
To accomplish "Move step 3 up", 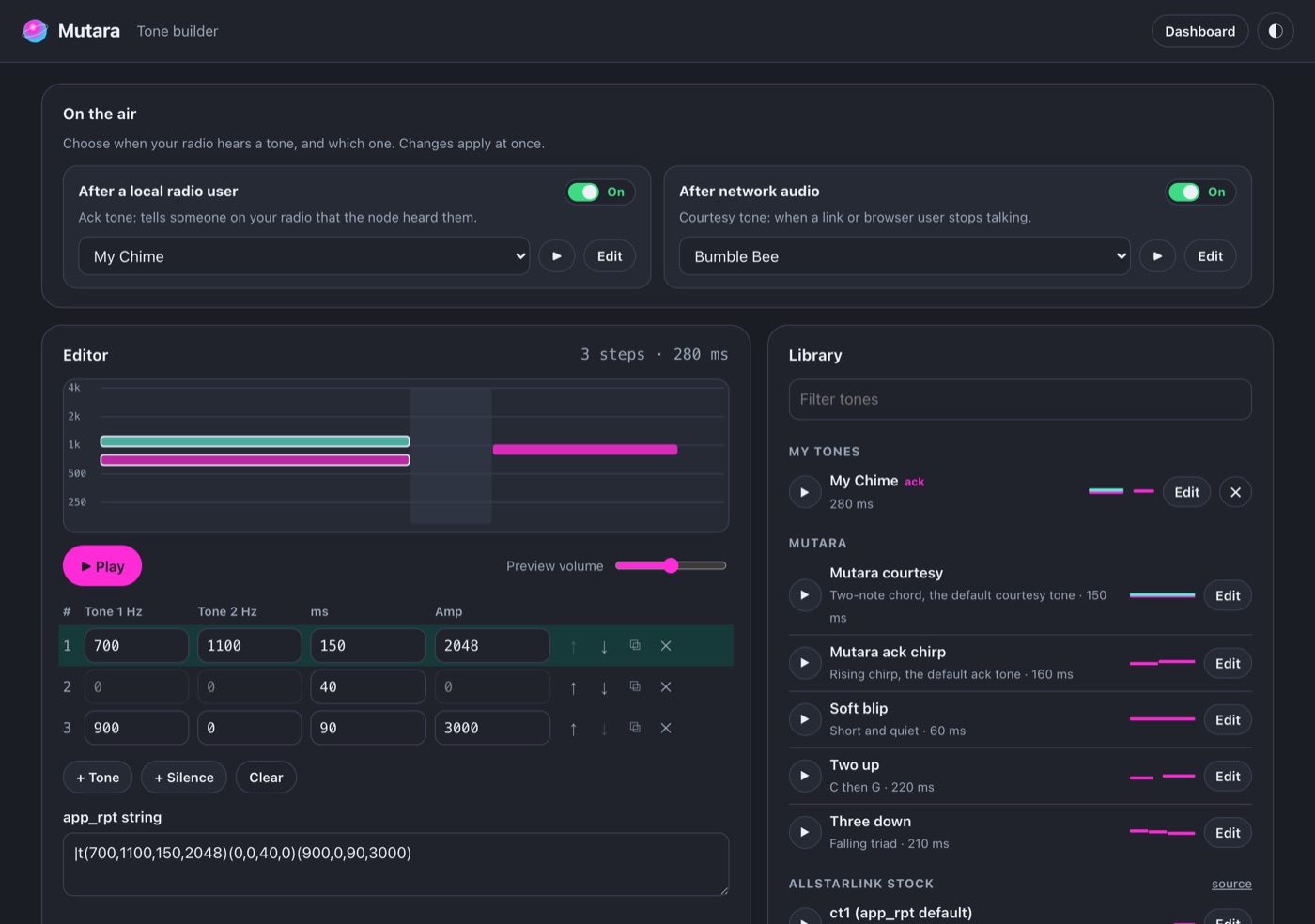I will pyautogui.click(x=573, y=729).
